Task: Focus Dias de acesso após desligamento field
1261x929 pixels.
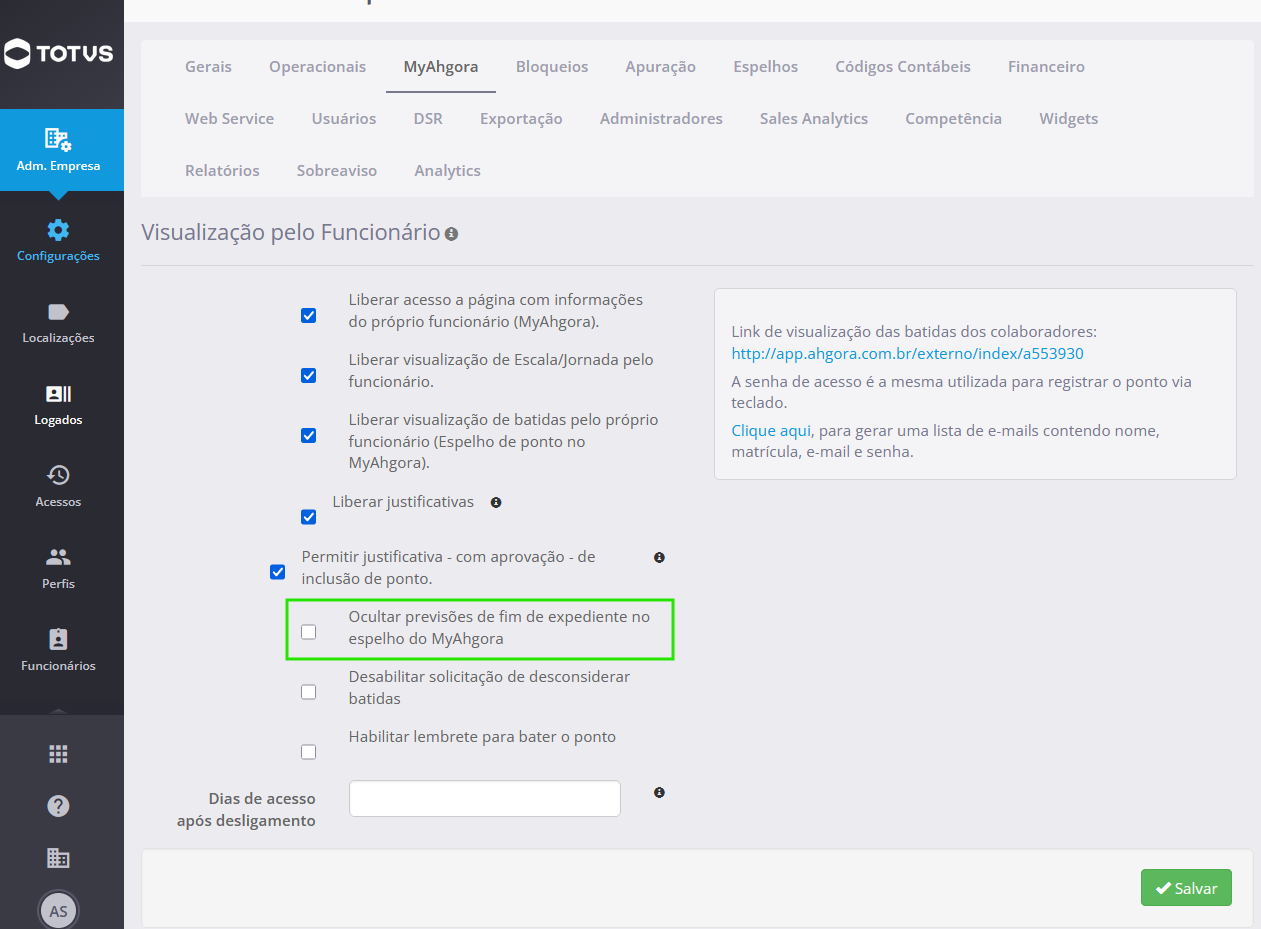Action: pos(485,799)
